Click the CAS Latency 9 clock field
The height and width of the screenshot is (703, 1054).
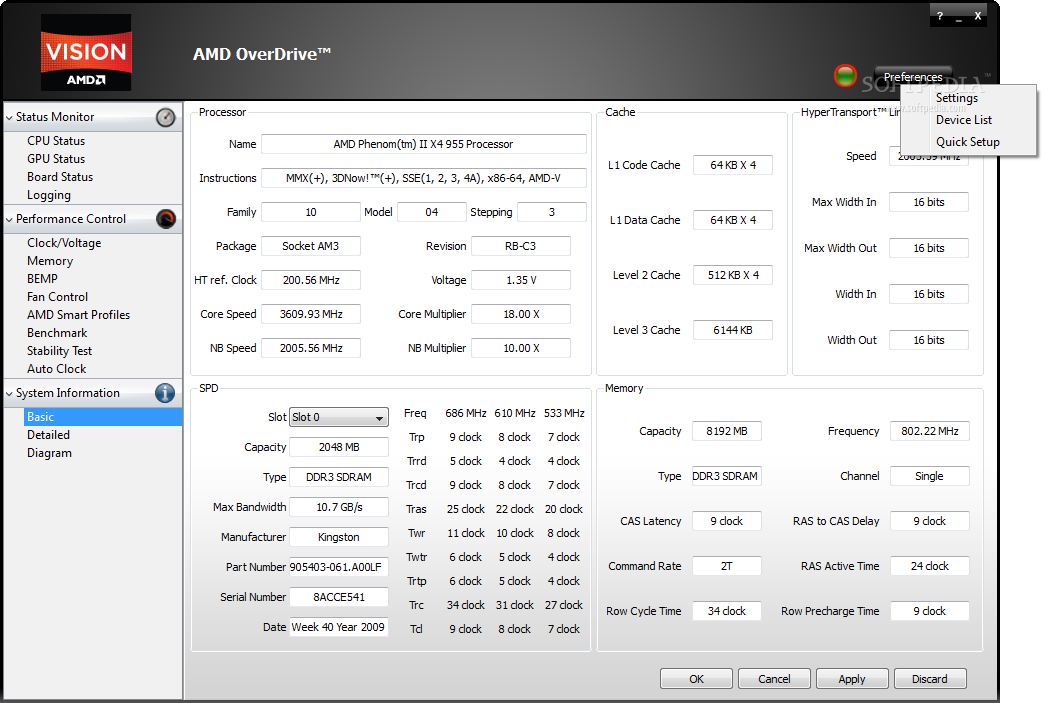click(727, 521)
